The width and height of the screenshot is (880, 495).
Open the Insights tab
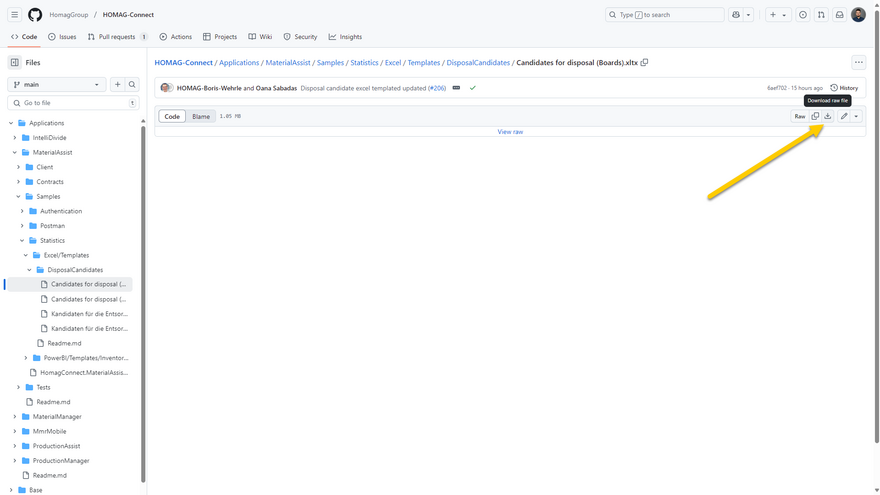coord(345,36)
